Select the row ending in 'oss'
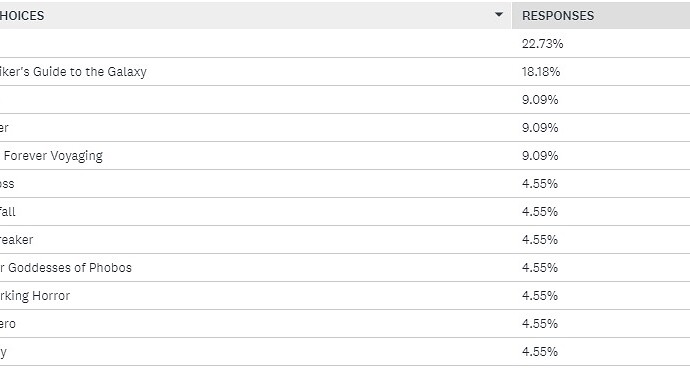Viewport: 690px width, 368px height. (345, 184)
